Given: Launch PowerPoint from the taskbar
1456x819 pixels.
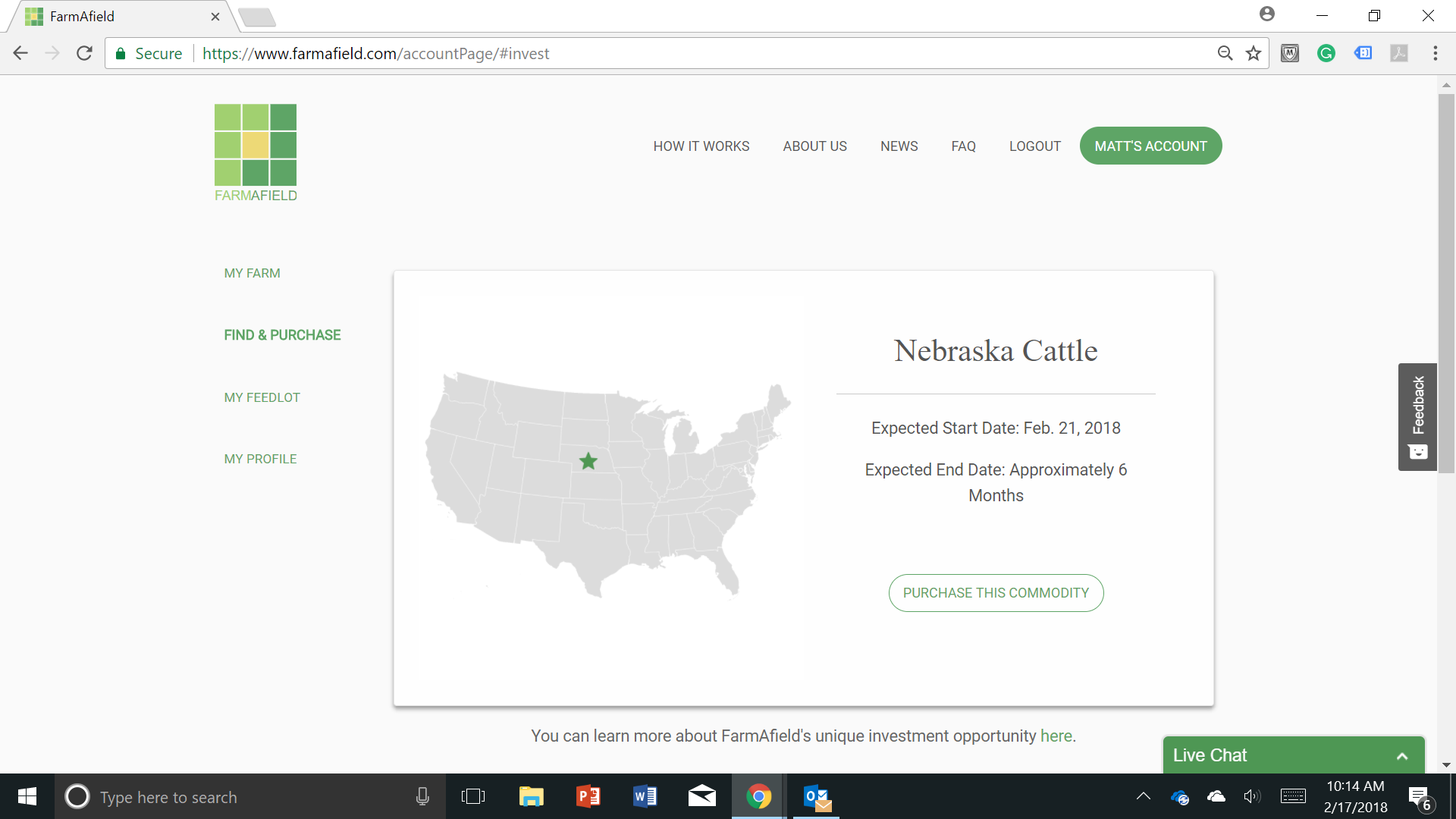Looking at the screenshot, I should click(588, 796).
